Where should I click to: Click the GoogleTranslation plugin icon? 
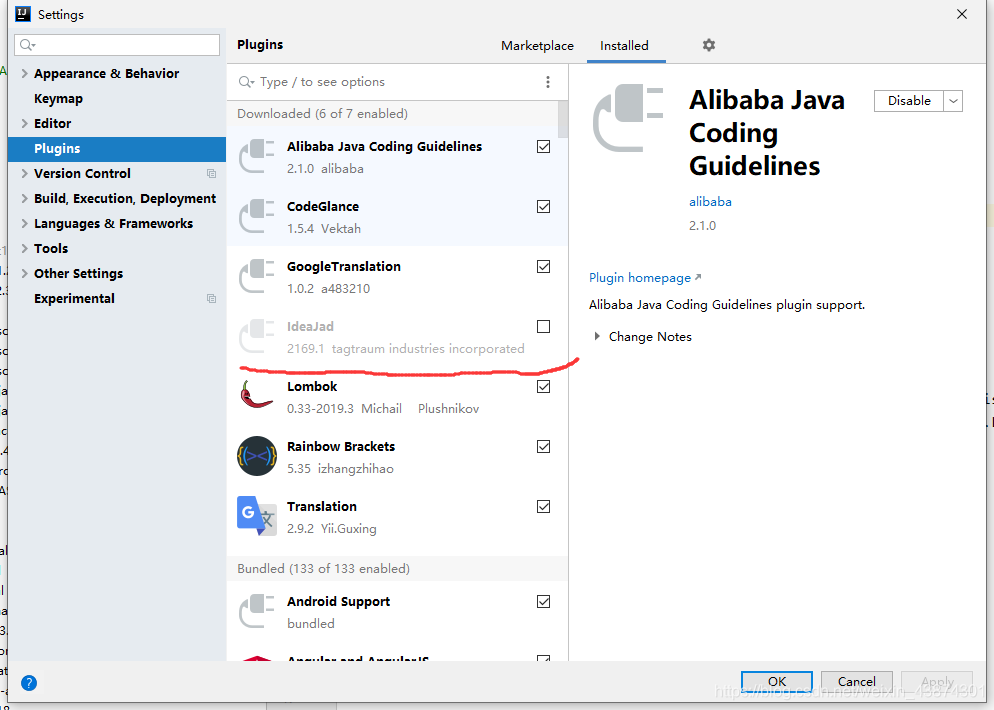[257, 276]
